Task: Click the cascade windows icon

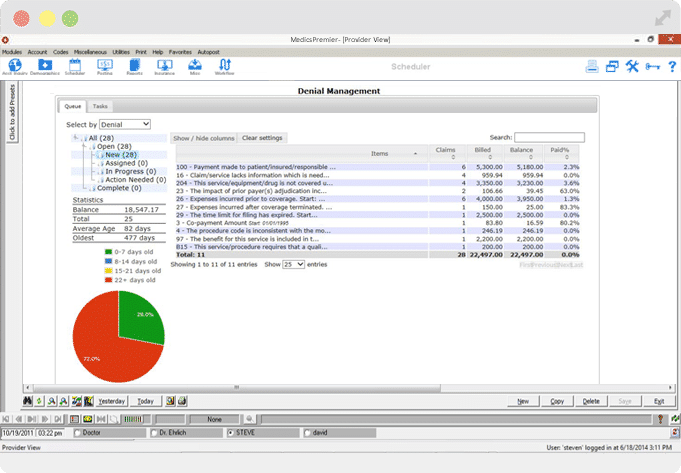Action: pyautogui.click(x=612, y=66)
